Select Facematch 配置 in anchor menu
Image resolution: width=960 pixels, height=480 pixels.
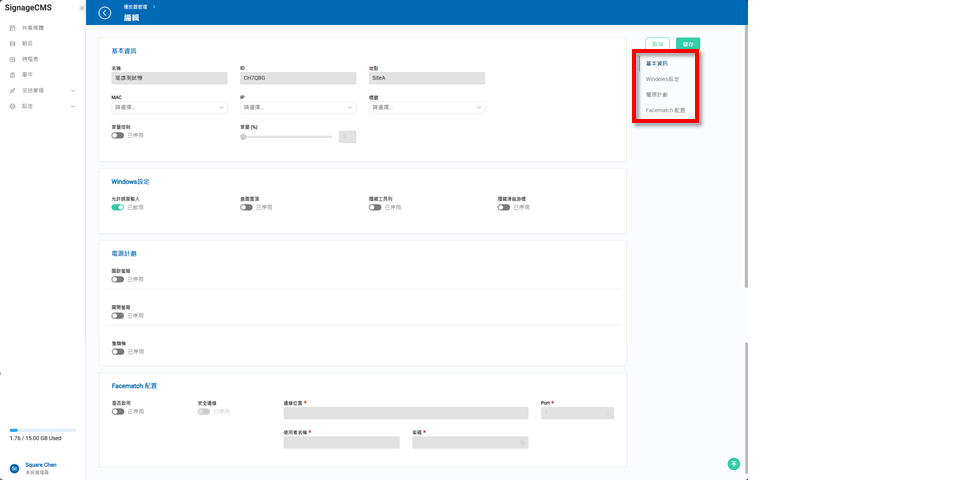point(665,110)
